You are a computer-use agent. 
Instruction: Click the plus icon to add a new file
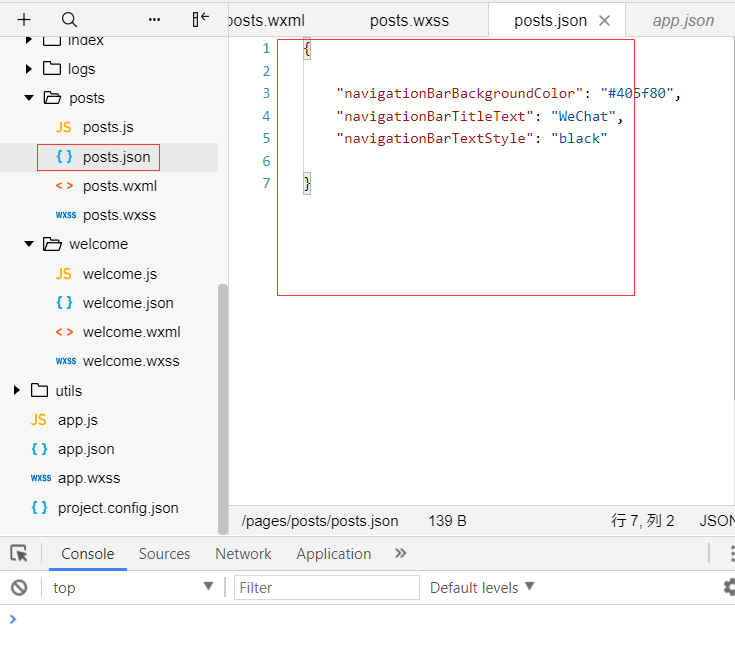[24, 20]
